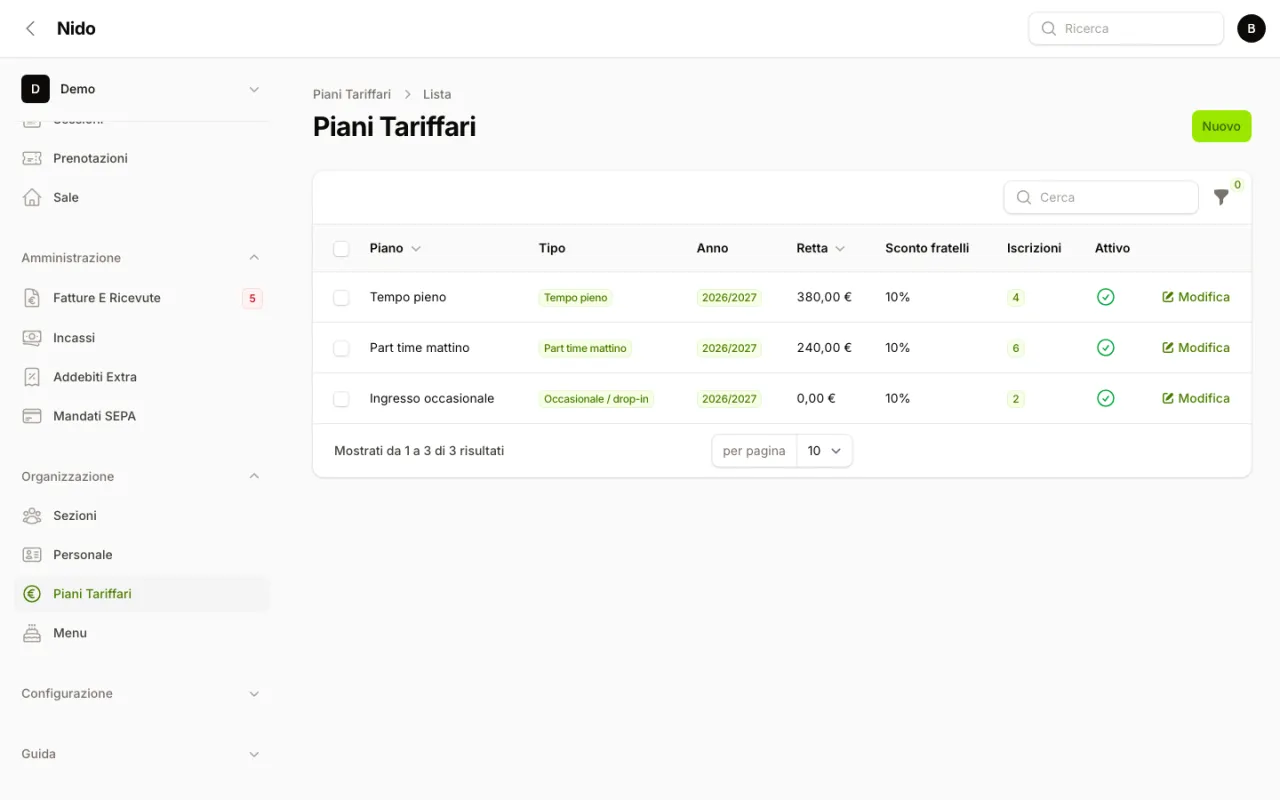This screenshot has height=800, width=1280.
Task: Click the Incassi banknote icon
Action: [x=32, y=338]
